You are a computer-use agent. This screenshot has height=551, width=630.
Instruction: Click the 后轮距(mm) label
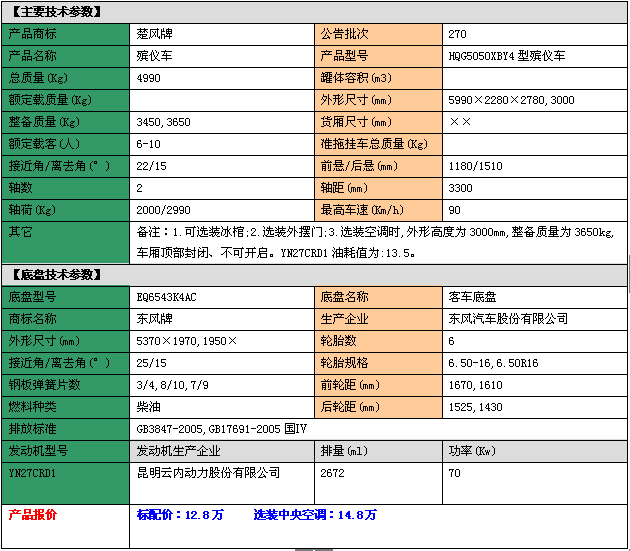tap(350, 407)
